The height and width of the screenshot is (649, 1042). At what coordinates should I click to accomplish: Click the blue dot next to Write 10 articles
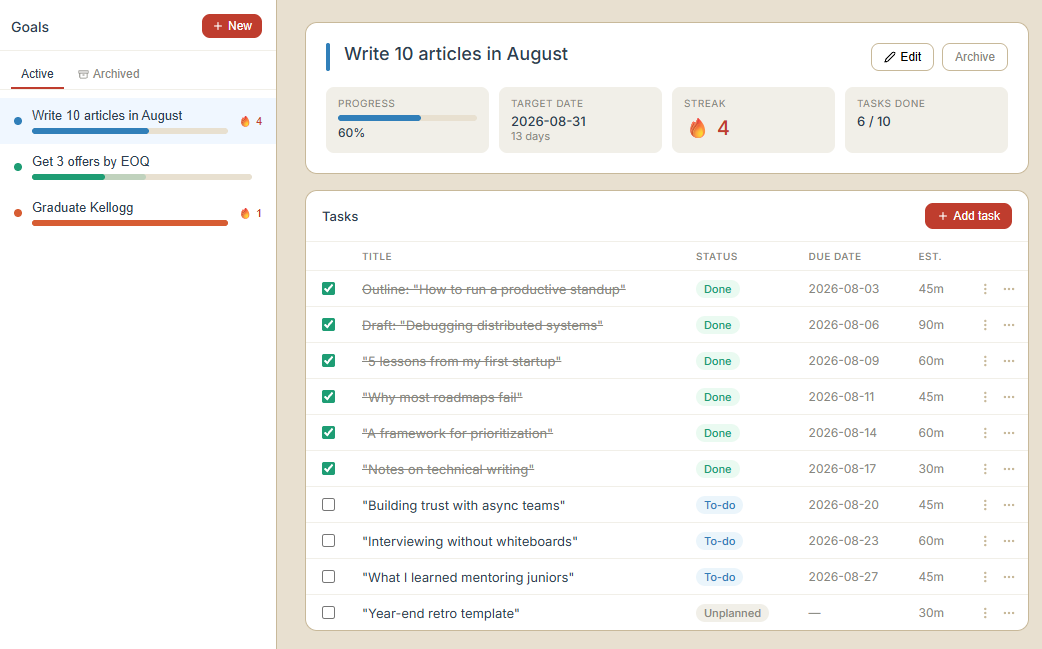(18, 121)
